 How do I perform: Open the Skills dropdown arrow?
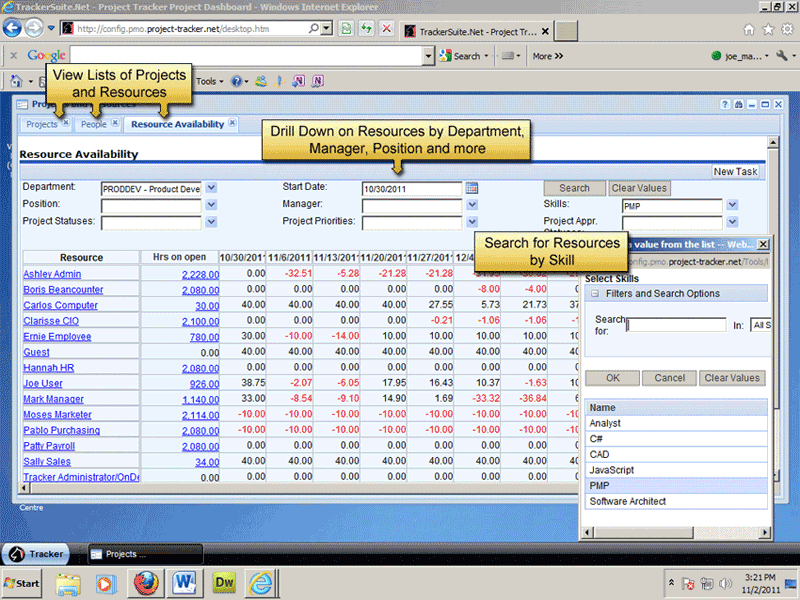(733, 205)
